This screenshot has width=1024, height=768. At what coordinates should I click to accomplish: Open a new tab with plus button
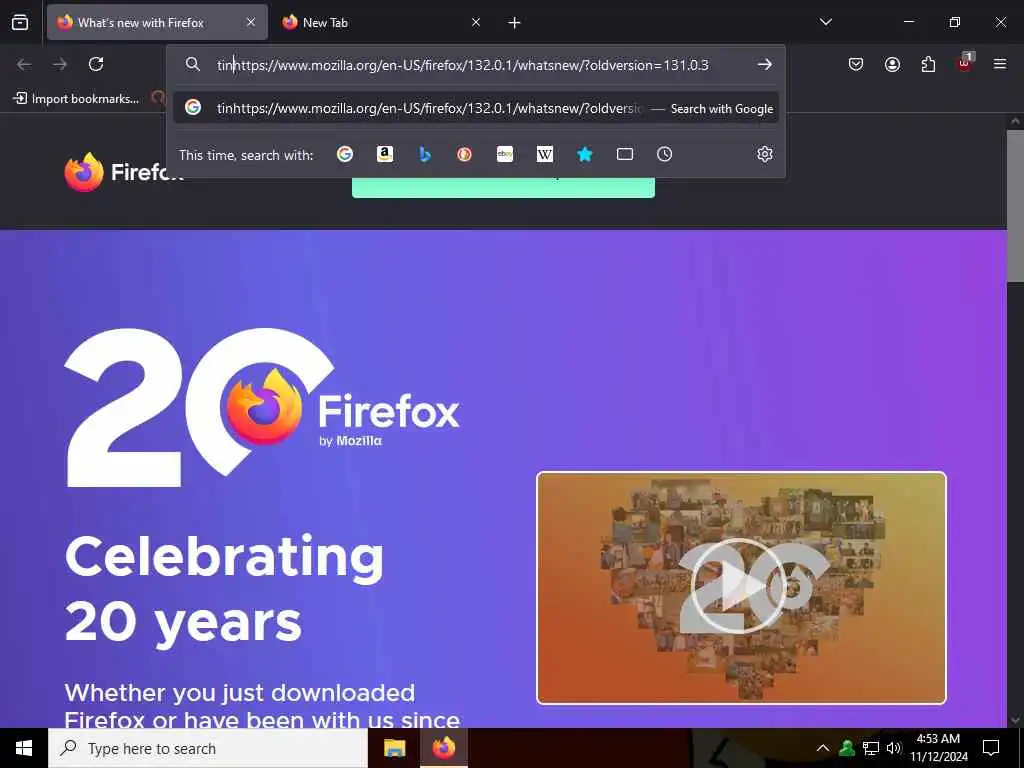click(515, 23)
